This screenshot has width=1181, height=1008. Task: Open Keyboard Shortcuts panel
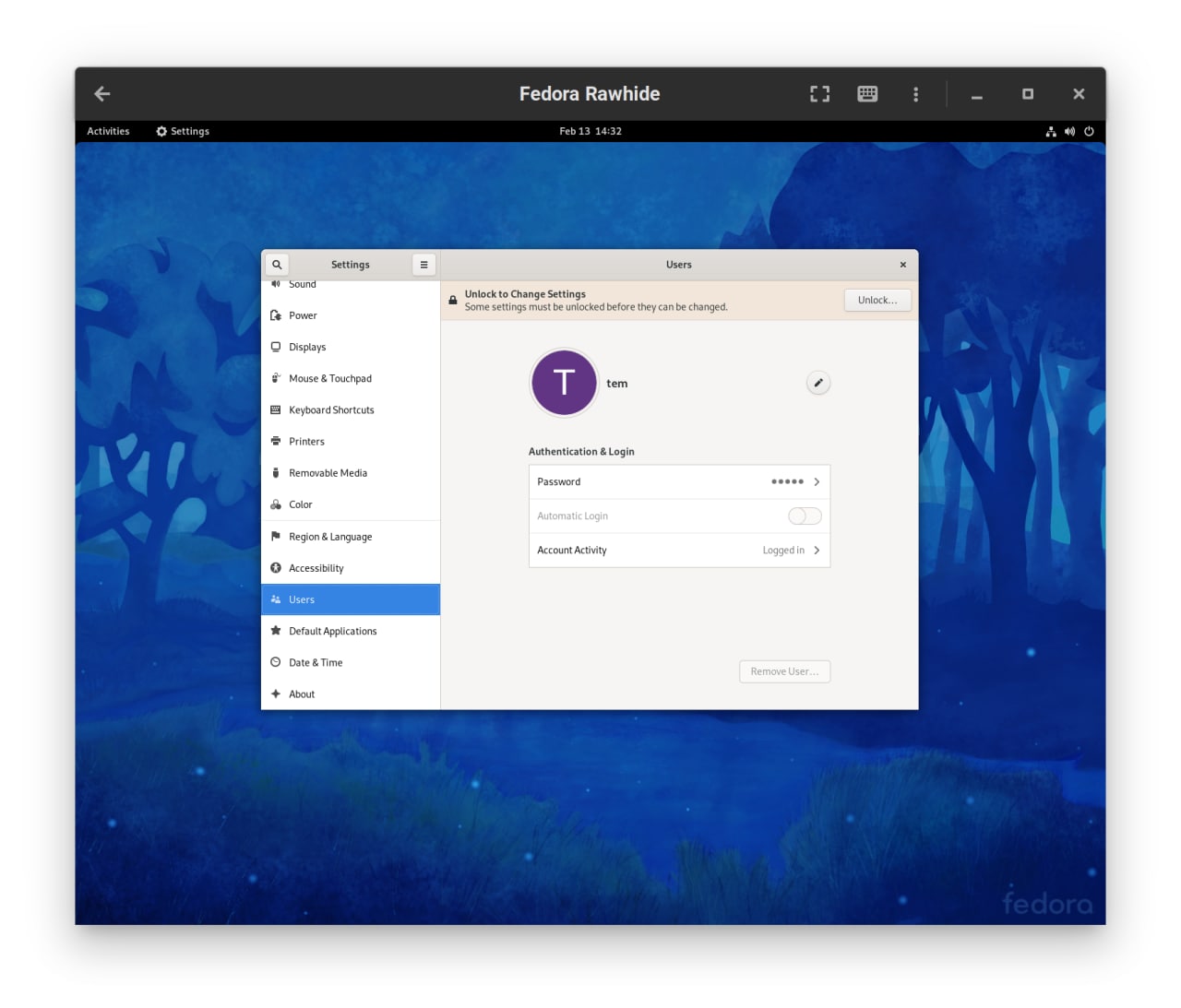351,409
